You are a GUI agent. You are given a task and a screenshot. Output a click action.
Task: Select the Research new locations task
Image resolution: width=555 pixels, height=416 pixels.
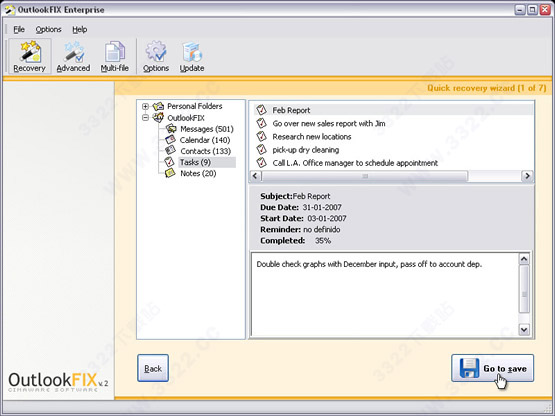click(311, 137)
